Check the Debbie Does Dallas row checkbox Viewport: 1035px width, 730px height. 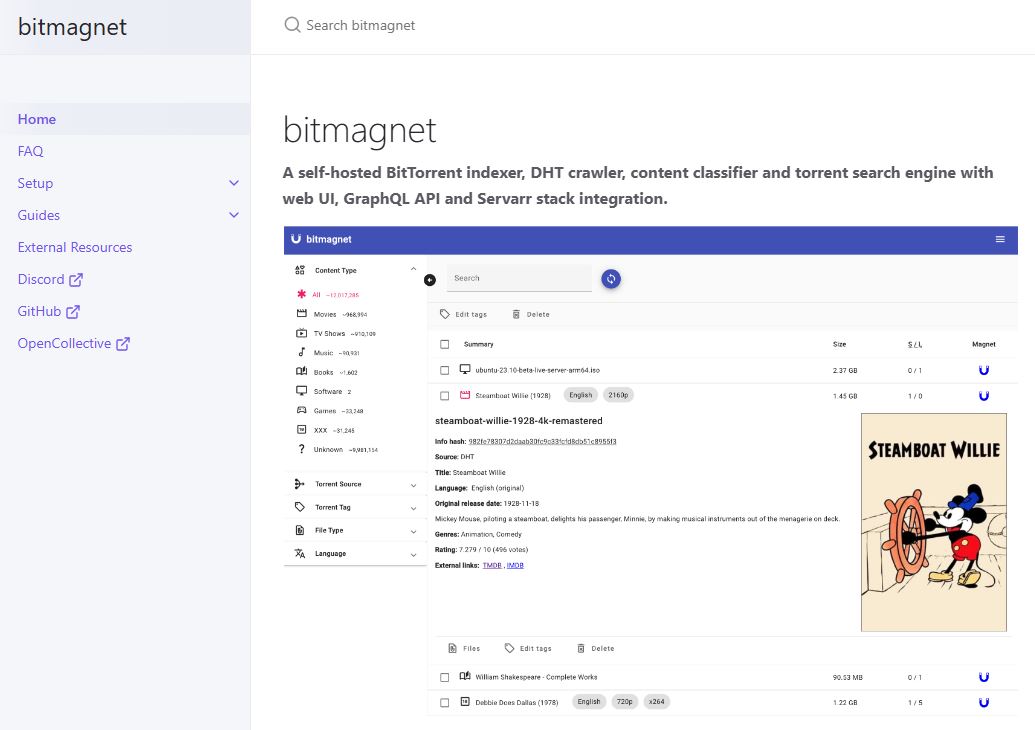click(445, 702)
